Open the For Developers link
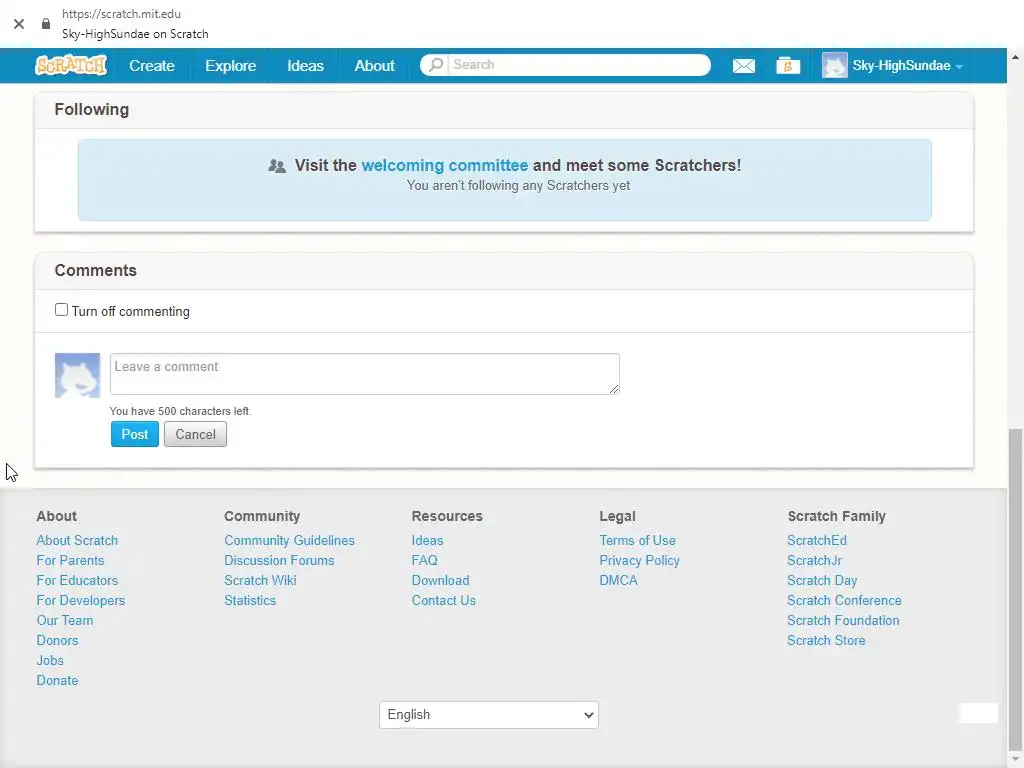The height and width of the screenshot is (768, 1024). pyautogui.click(x=80, y=600)
